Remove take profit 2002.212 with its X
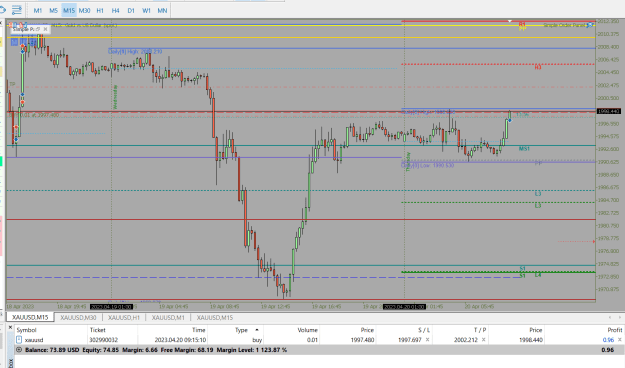The image size is (625, 368). 483,340
